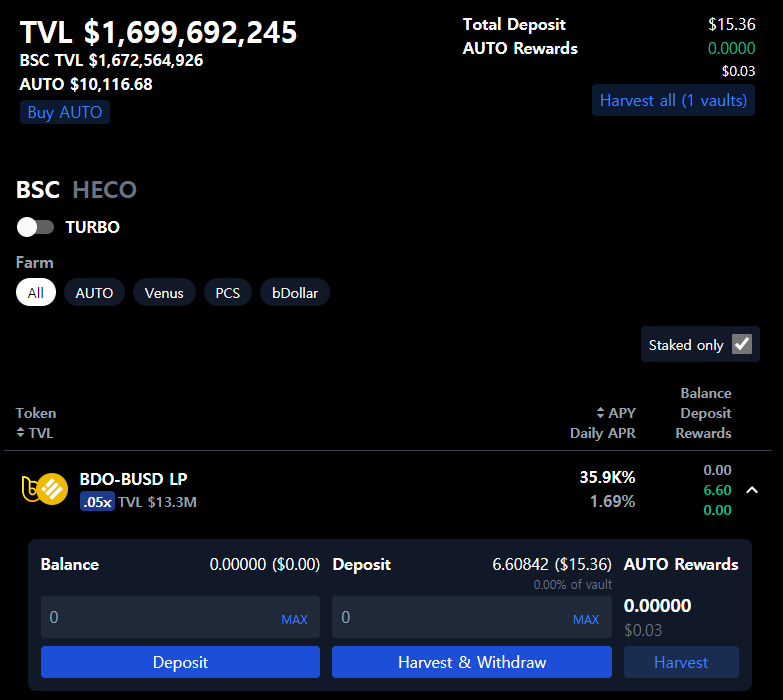Image resolution: width=783 pixels, height=700 pixels.
Task: Click the 6.60842 ($15.36) deposit amount
Action: [552, 564]
